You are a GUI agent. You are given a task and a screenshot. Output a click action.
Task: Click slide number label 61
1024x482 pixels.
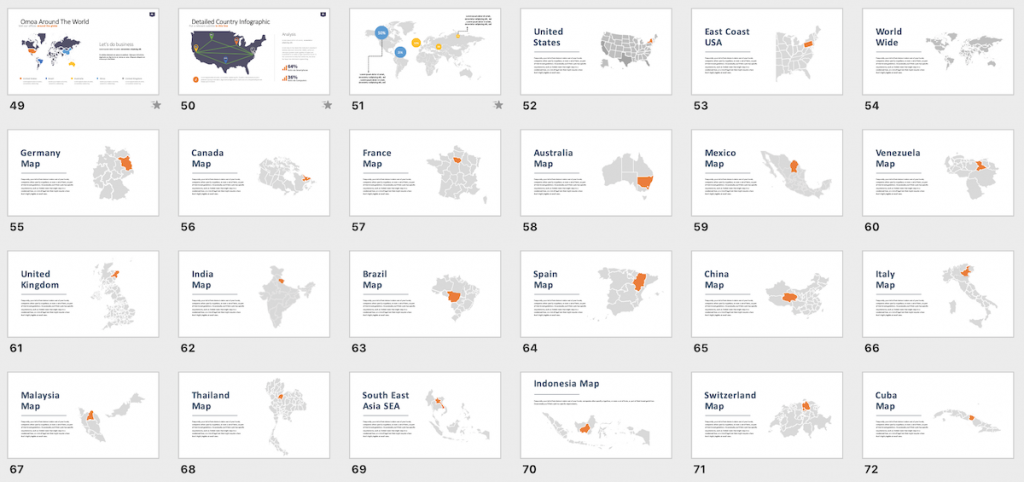click(x=16, y=349)
